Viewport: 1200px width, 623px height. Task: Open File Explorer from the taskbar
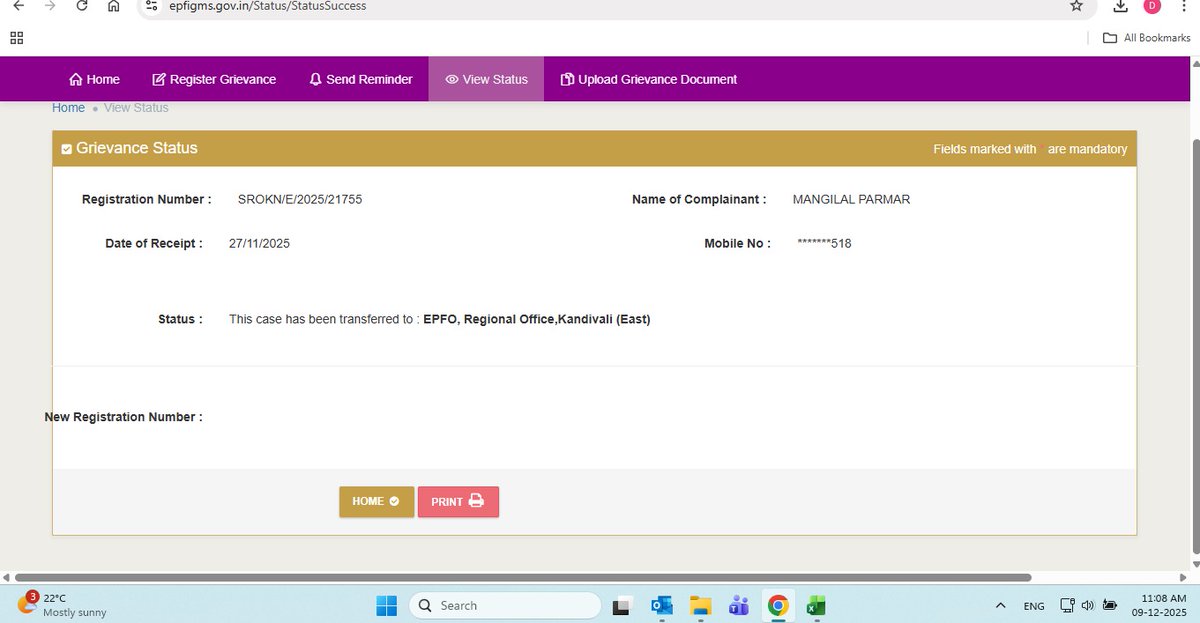point(700,605)
